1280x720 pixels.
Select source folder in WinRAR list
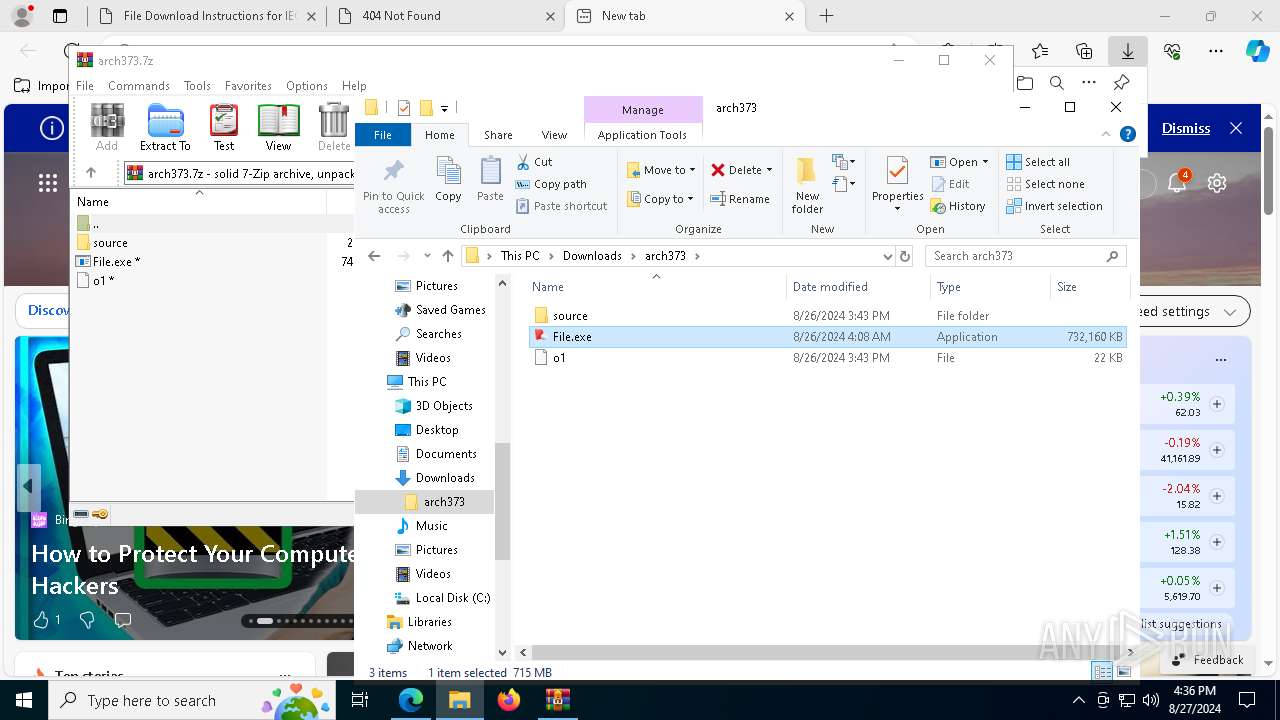(x=110, y=243)
